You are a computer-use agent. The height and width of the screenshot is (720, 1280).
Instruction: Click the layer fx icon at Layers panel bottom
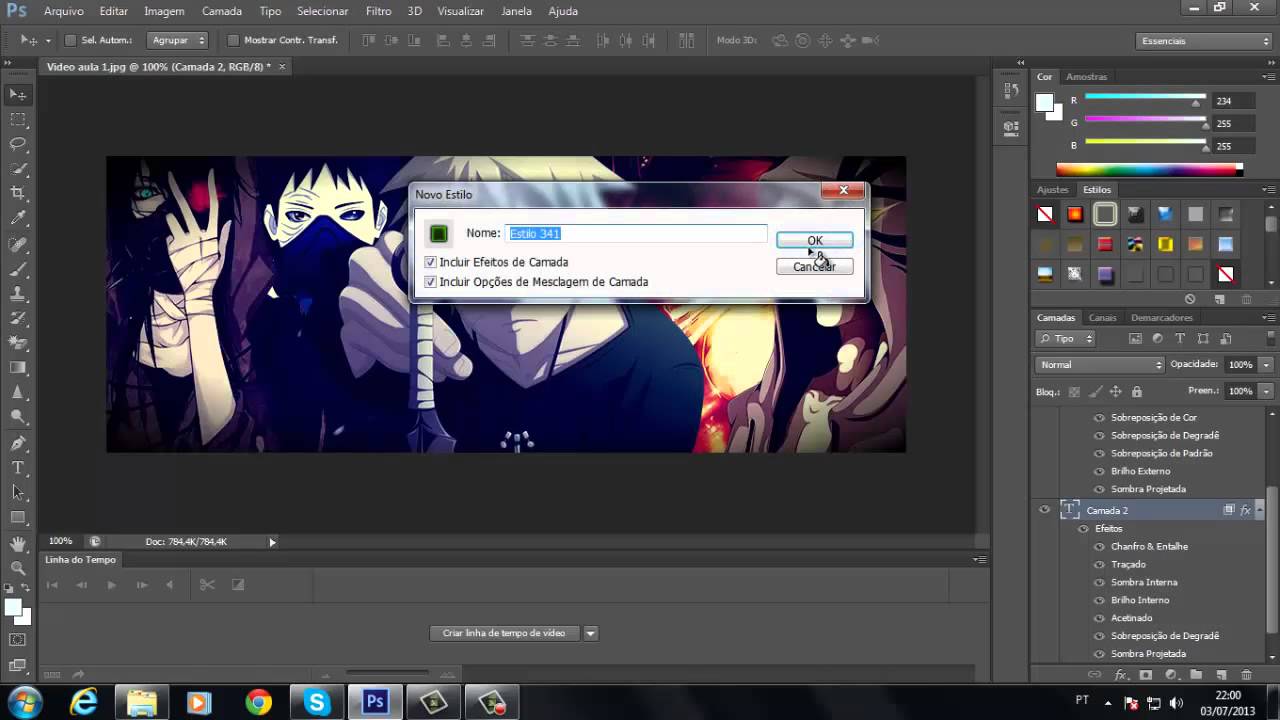[x=1120, y=676]
